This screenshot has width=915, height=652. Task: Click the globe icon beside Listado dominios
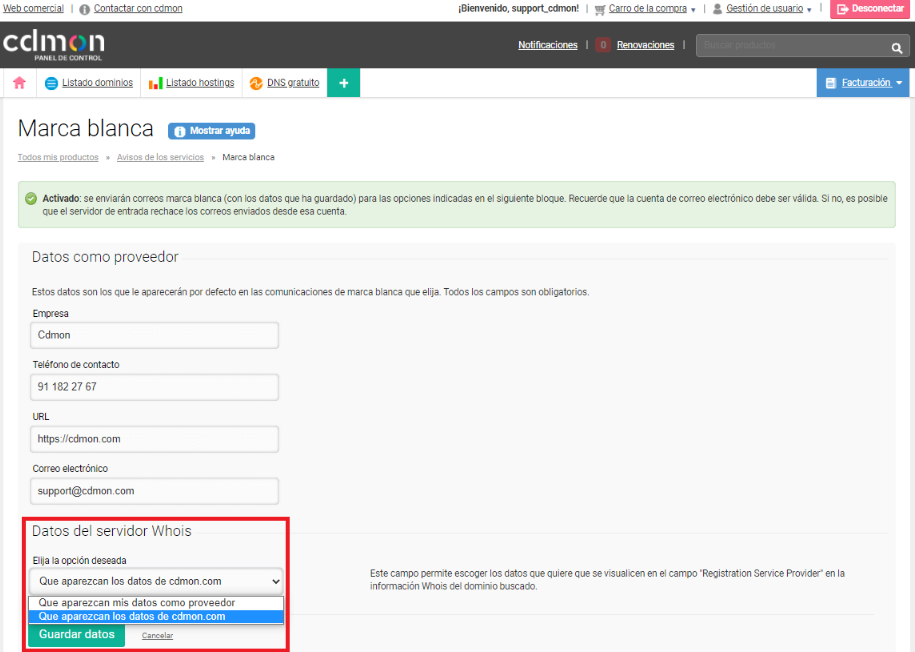coord(51,83)
